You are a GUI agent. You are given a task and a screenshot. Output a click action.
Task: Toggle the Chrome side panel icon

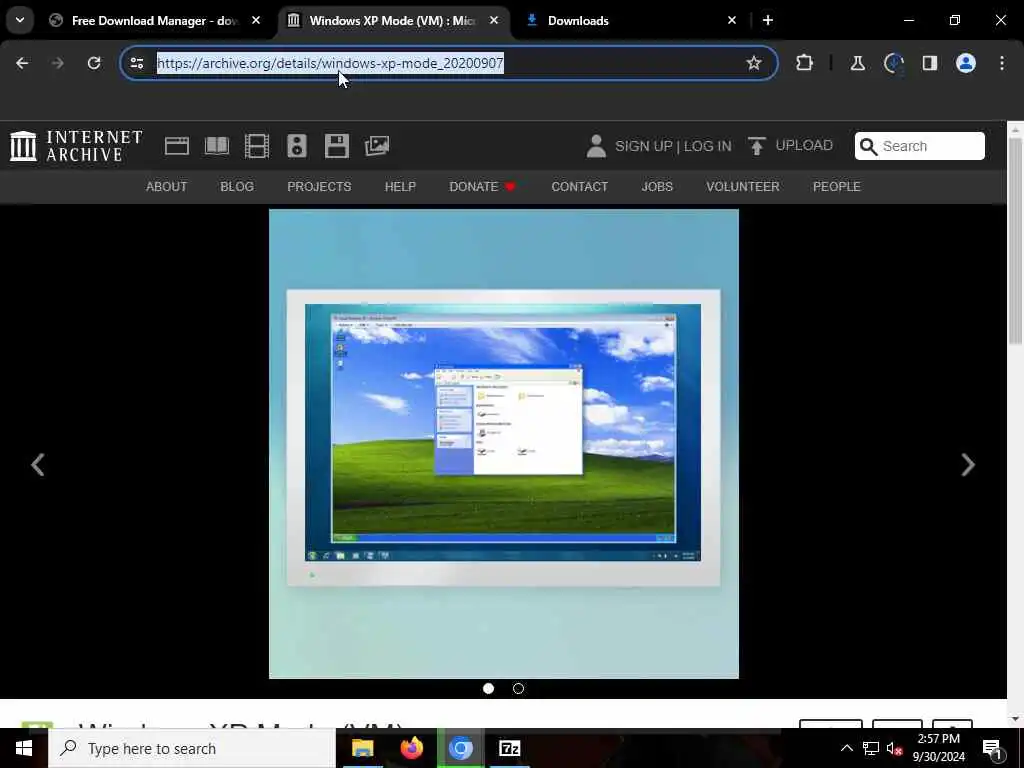929,63
